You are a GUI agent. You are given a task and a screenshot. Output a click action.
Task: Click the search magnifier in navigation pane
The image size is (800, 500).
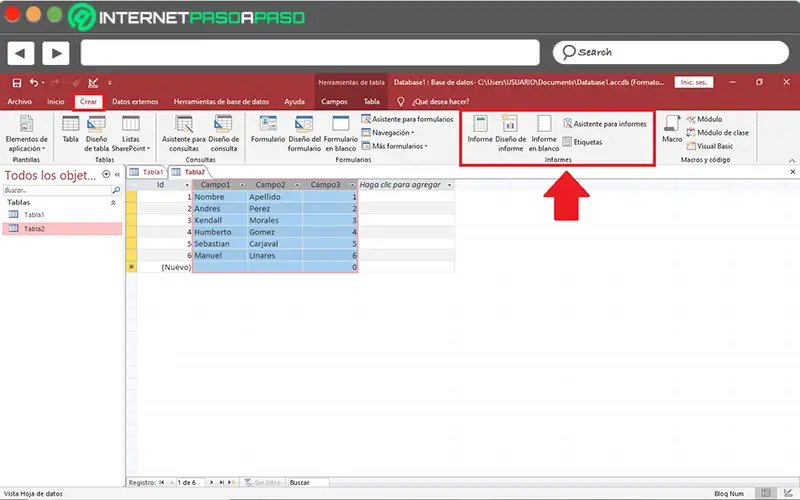point(116,190)
